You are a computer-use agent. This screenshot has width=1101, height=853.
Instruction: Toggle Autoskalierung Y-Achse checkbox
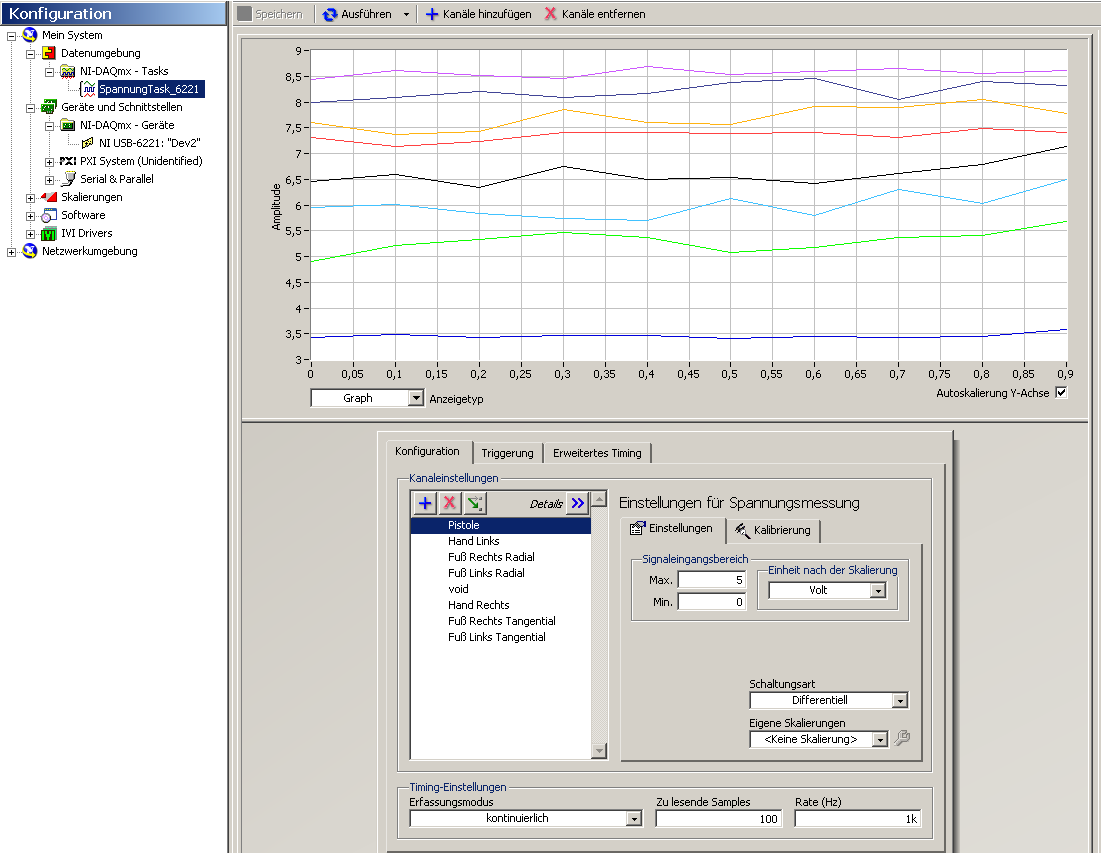tap(1061, 393)
